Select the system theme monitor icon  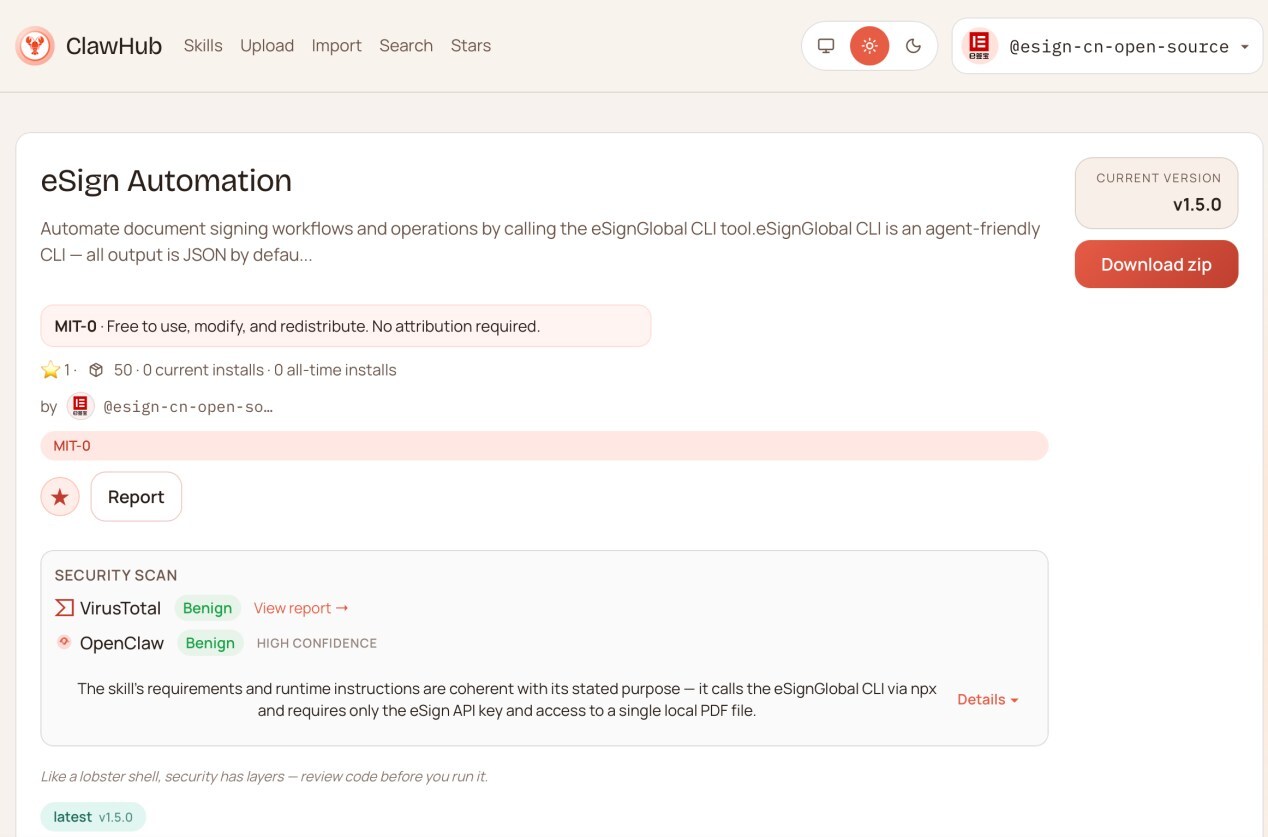tap(826, 46)
